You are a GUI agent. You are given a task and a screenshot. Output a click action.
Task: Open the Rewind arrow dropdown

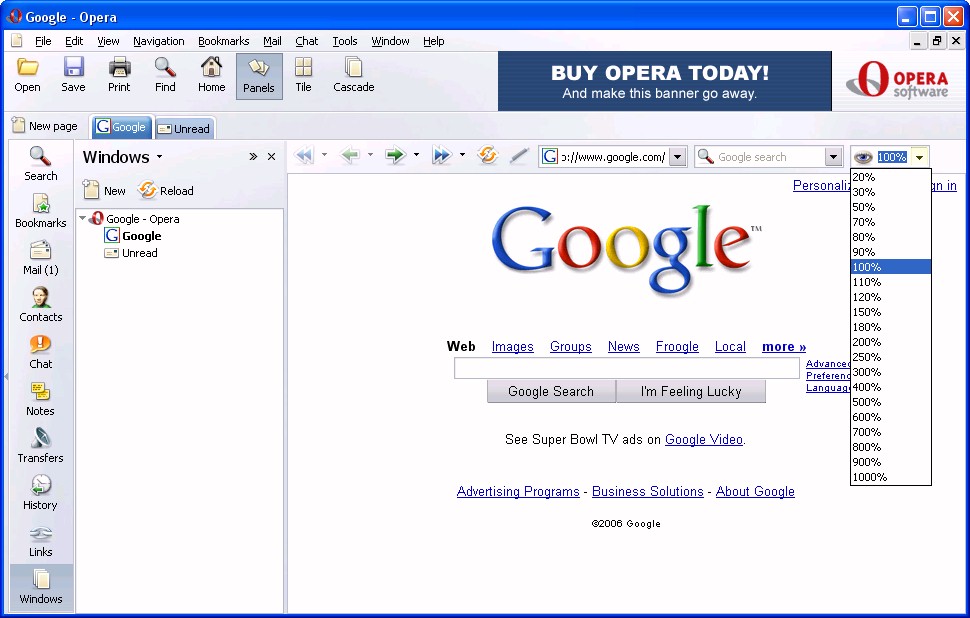(x=324, y=155)
